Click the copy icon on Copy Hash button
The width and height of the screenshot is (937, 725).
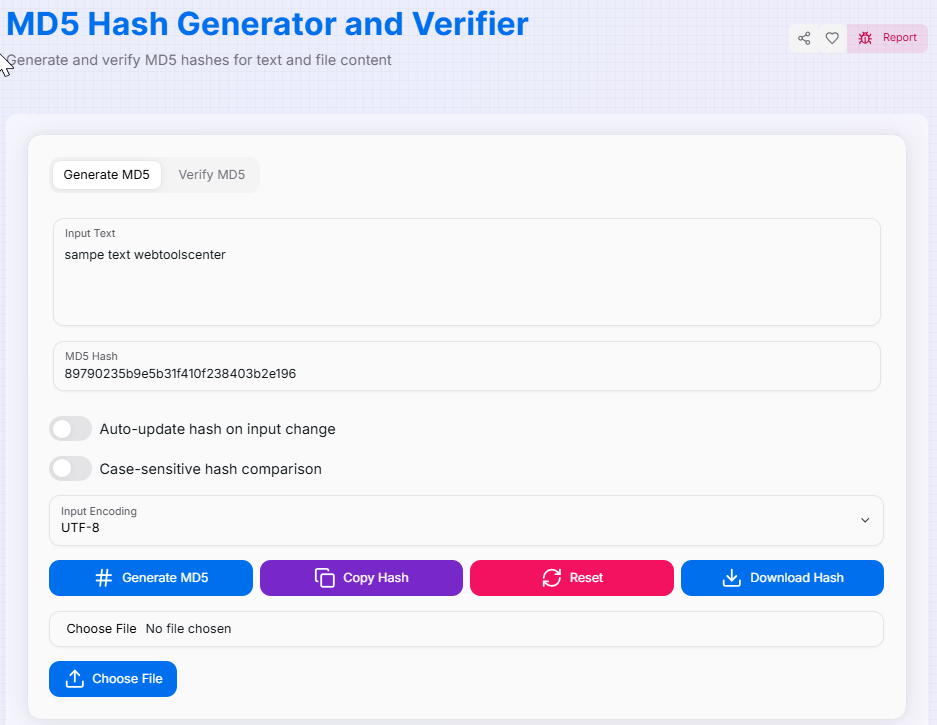pyautogui.click(x=324, y=578)
